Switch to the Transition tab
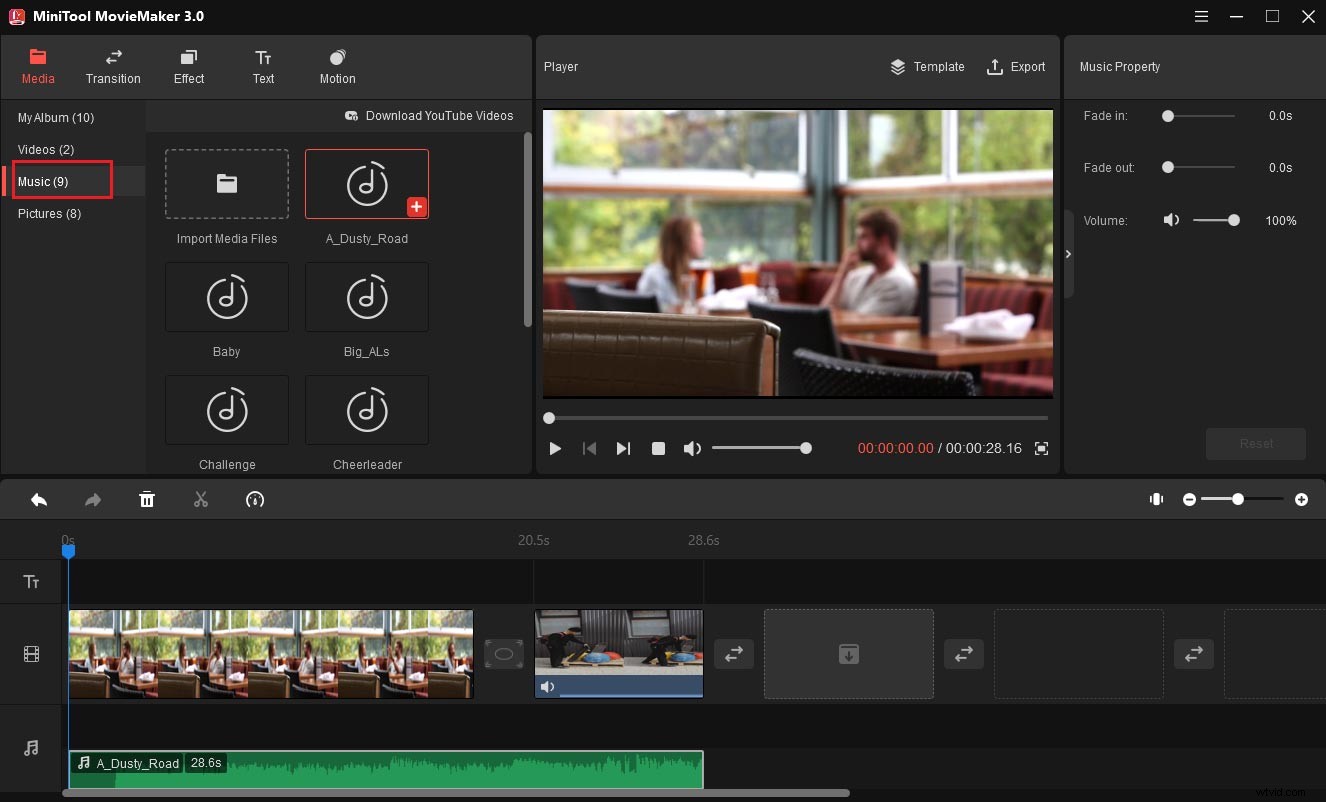 113,67
